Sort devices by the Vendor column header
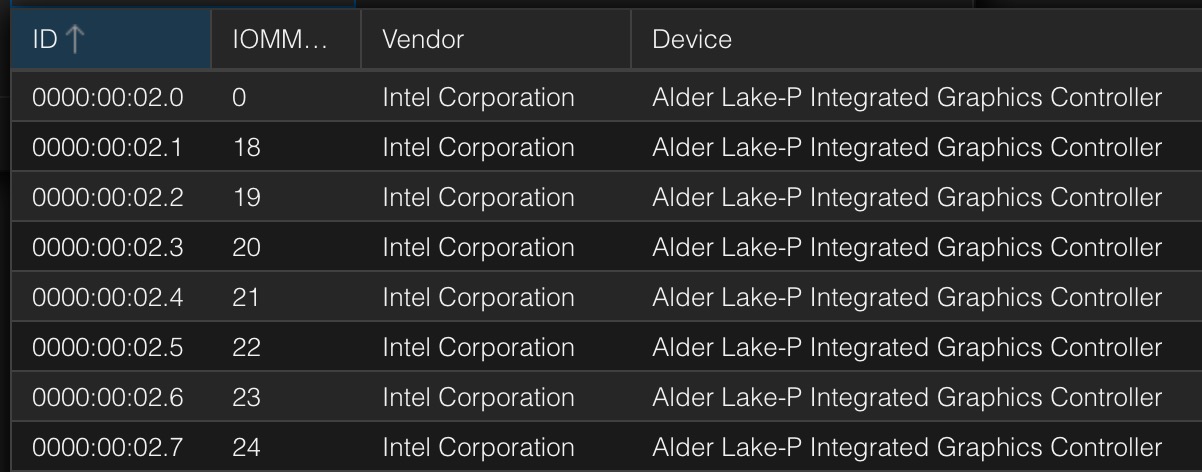 (x=422, y=40)
